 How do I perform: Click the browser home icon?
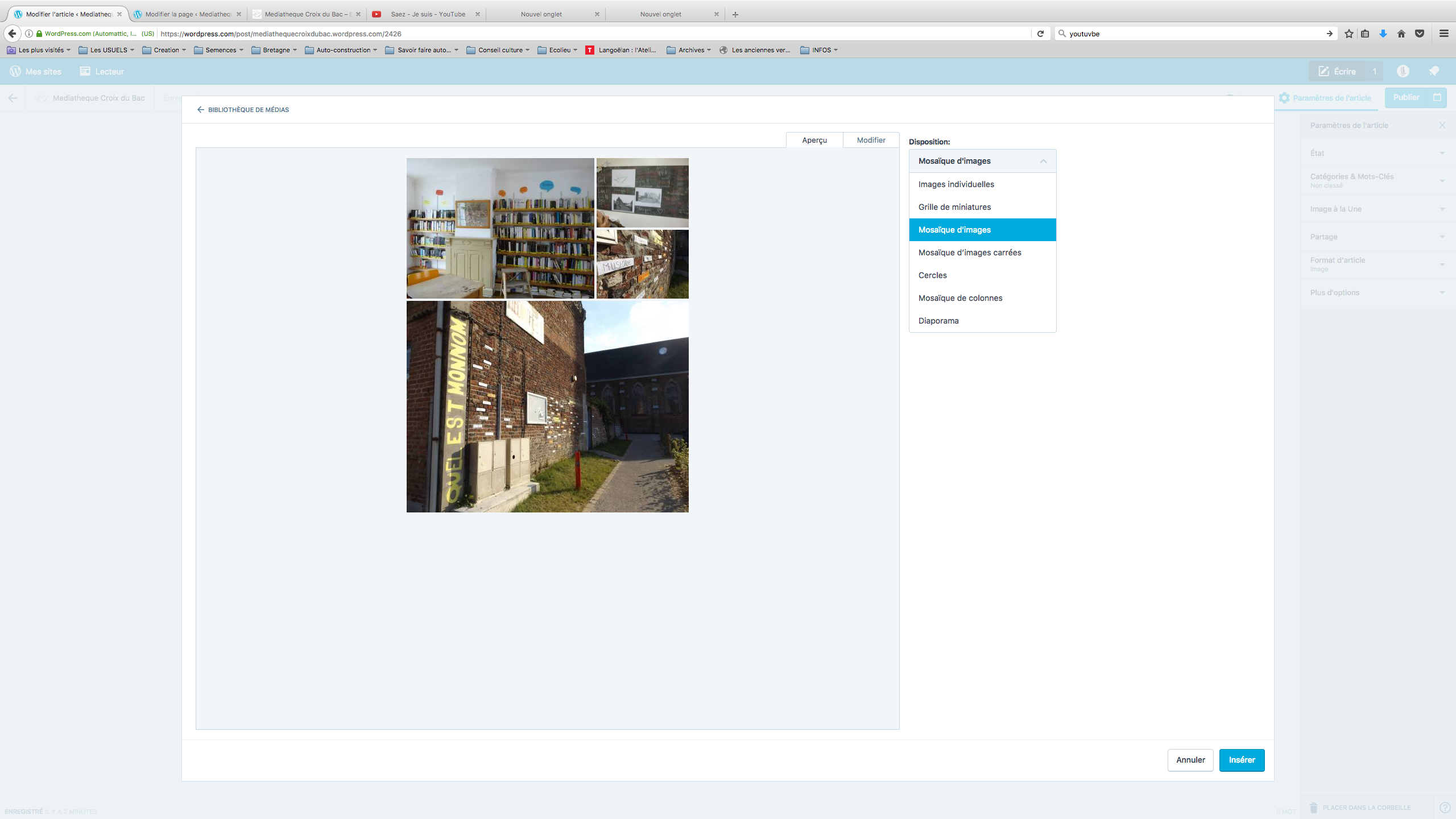click(1401, 34)
